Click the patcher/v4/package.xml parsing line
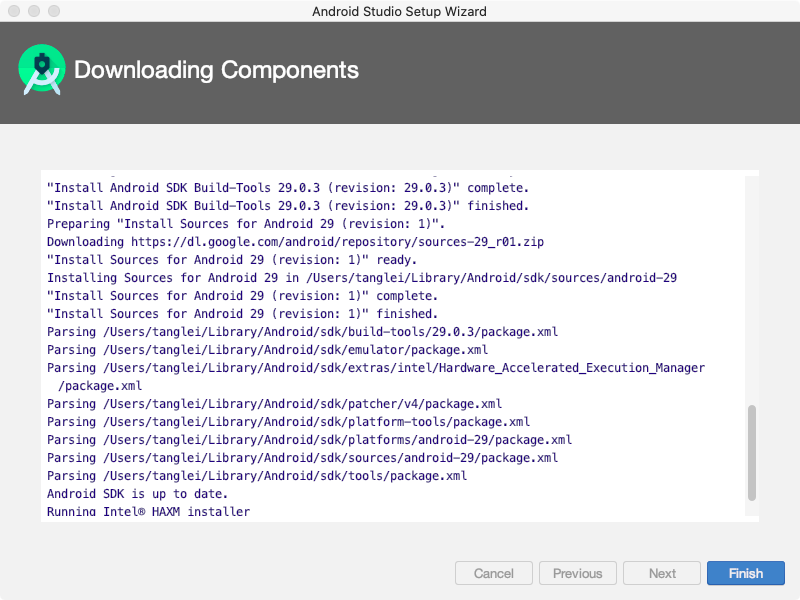Viewport: 800px width, 600px height. tap(274, 404)
